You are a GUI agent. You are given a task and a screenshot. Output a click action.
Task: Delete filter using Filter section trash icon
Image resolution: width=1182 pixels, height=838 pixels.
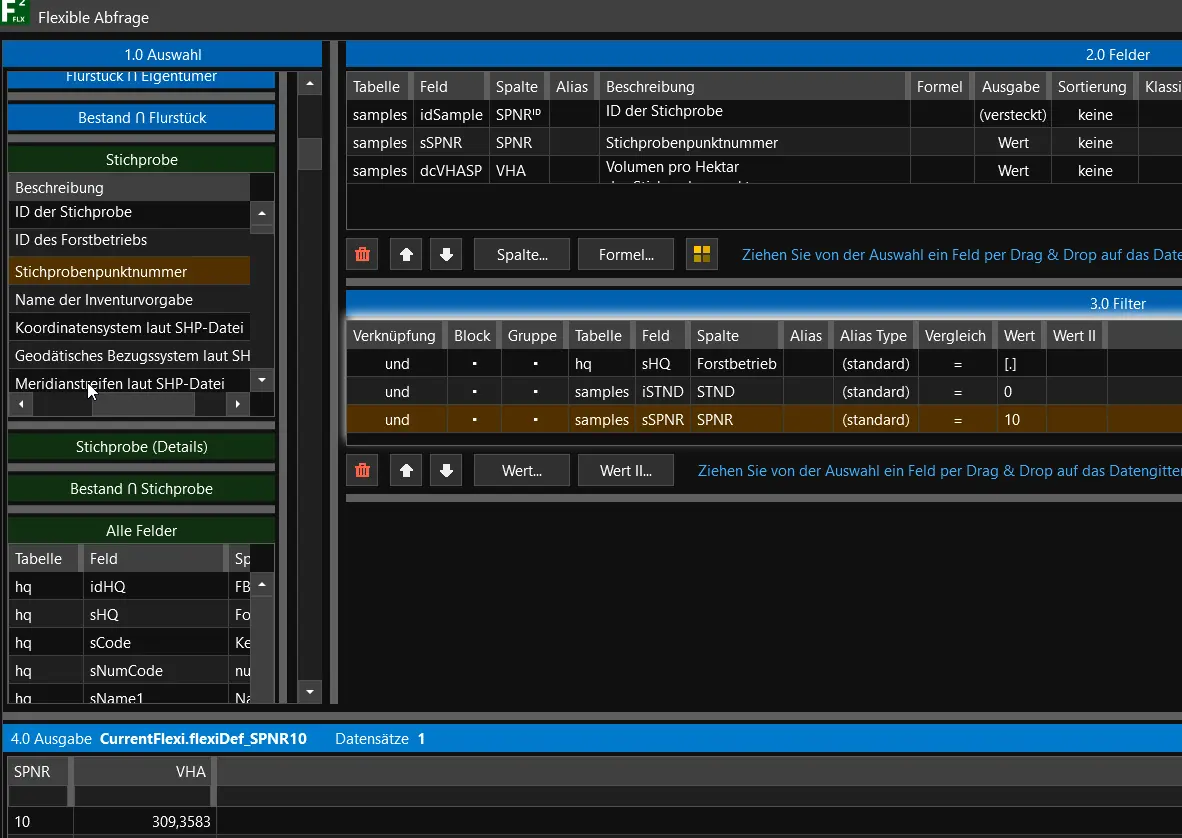(362, 470)
